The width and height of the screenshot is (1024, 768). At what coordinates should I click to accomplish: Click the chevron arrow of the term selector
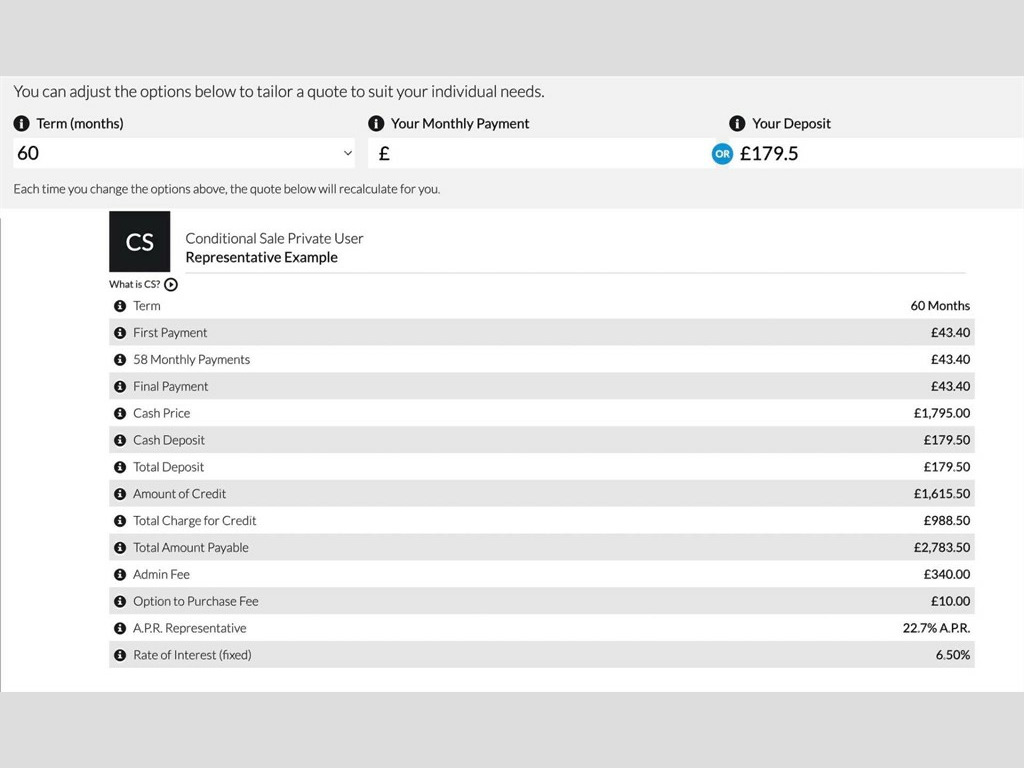(347, 153)
